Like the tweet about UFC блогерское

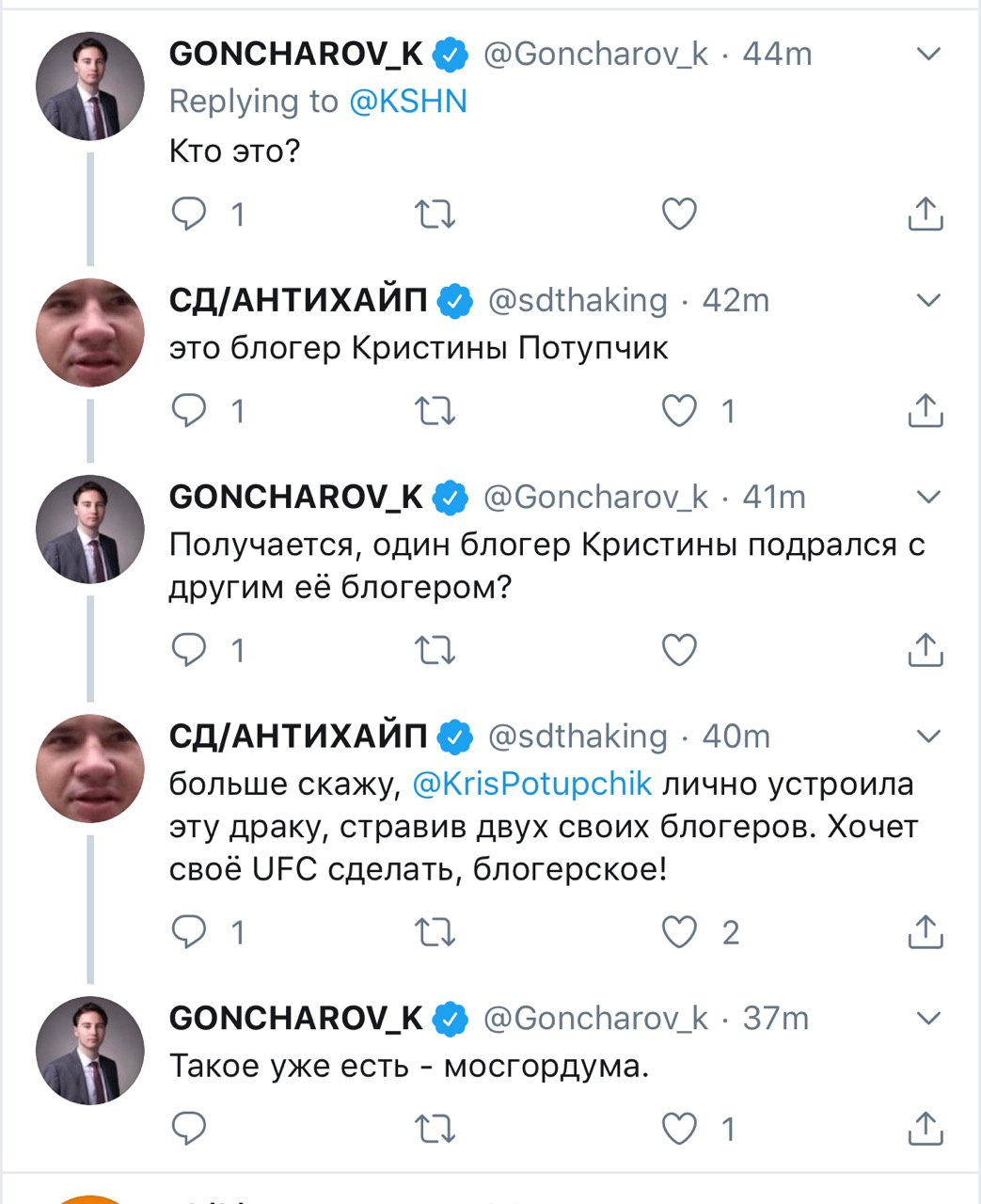click(679, 932)
